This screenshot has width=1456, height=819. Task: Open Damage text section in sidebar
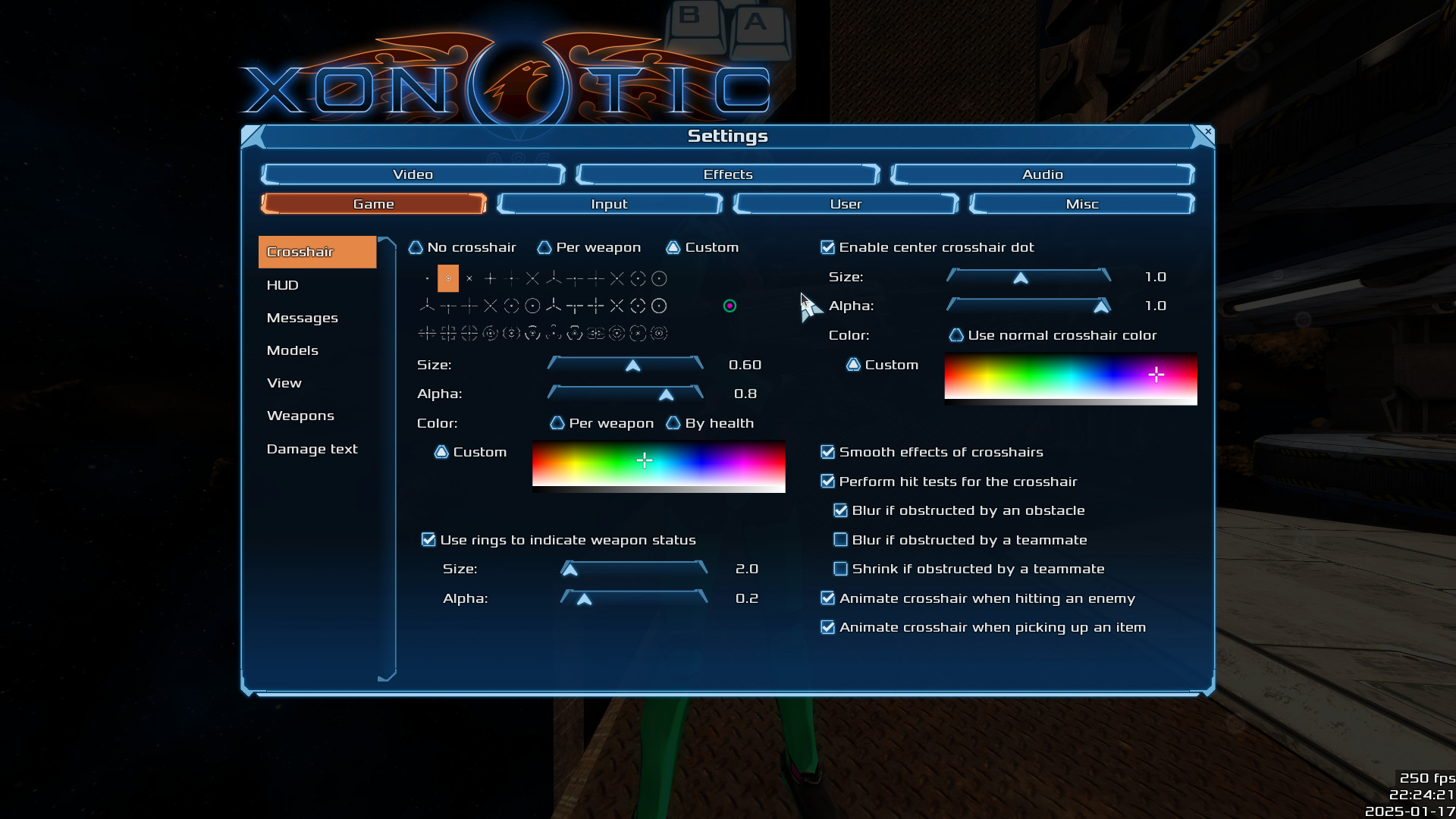click(x=317, y=449)
